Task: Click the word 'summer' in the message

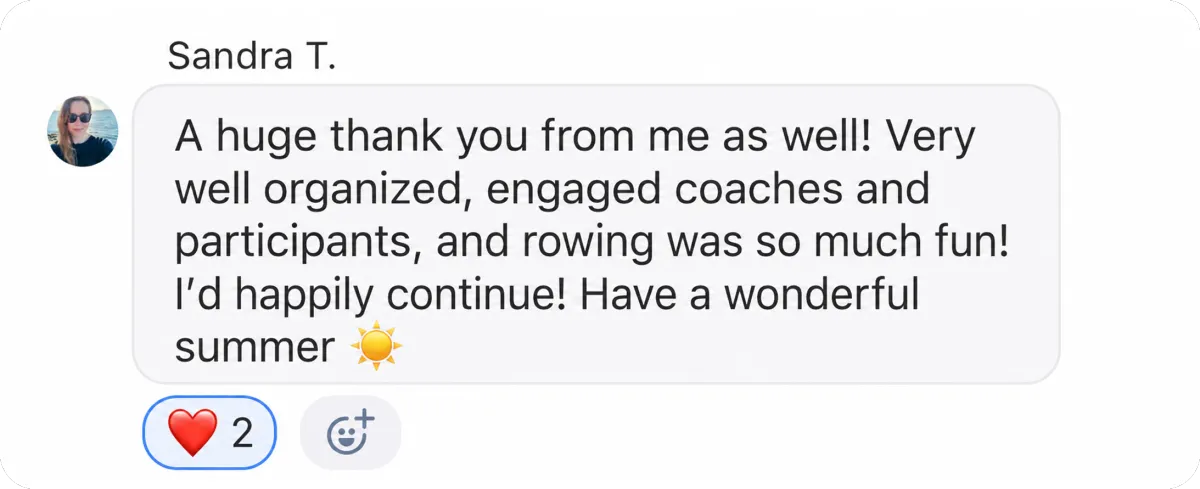Action: pyautogui.click(x=254, y=349)
